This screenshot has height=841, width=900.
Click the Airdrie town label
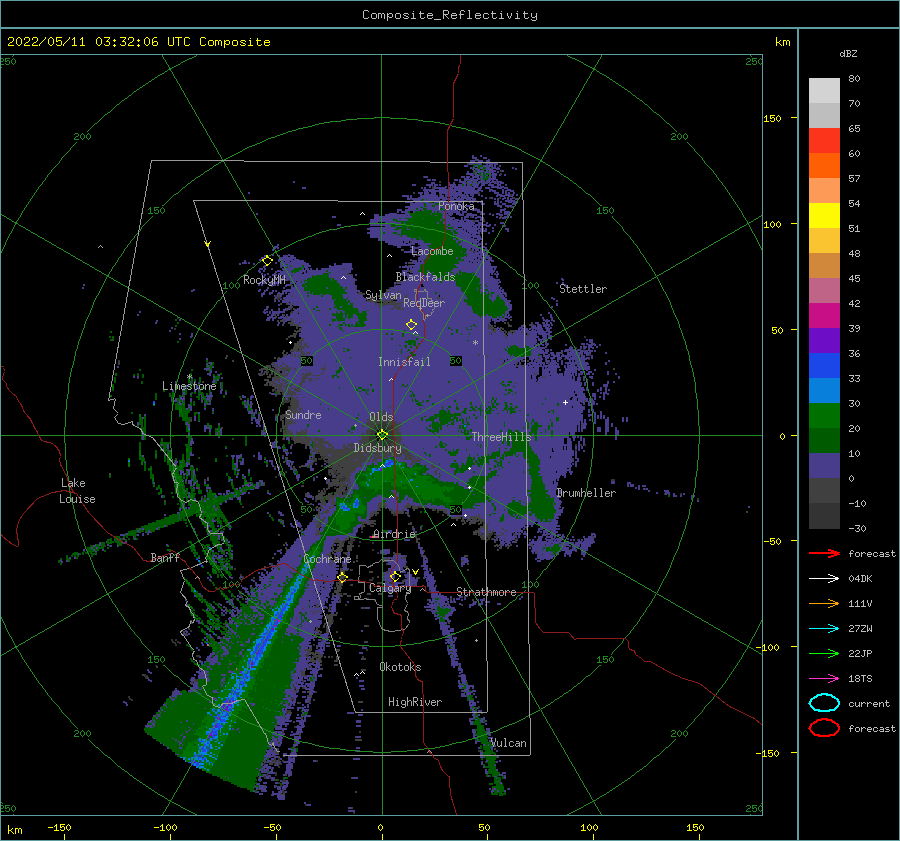pos(394,534)
